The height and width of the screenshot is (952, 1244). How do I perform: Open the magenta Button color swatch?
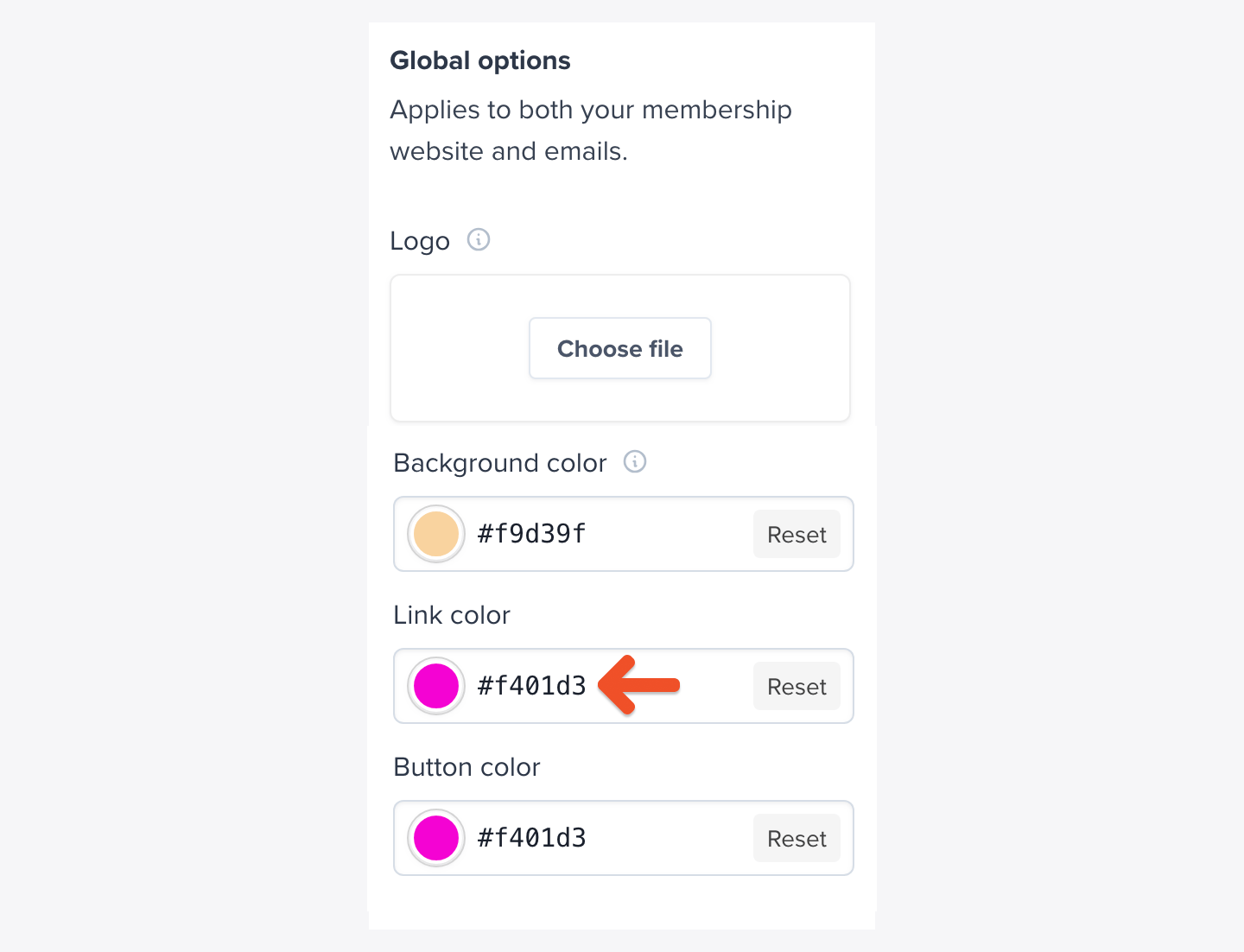[436, 838]
